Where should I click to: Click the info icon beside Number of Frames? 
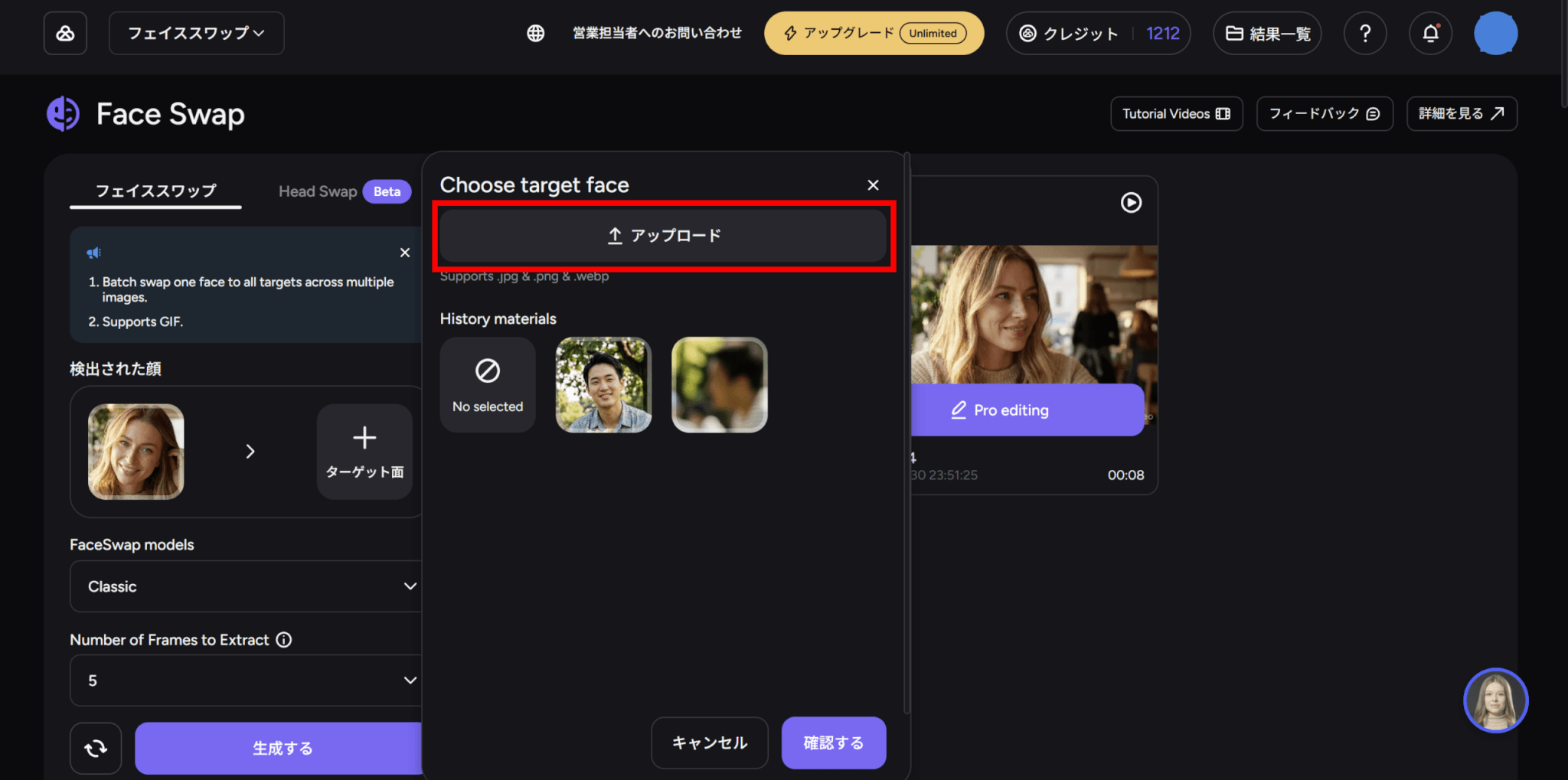(x=284, y=640)
